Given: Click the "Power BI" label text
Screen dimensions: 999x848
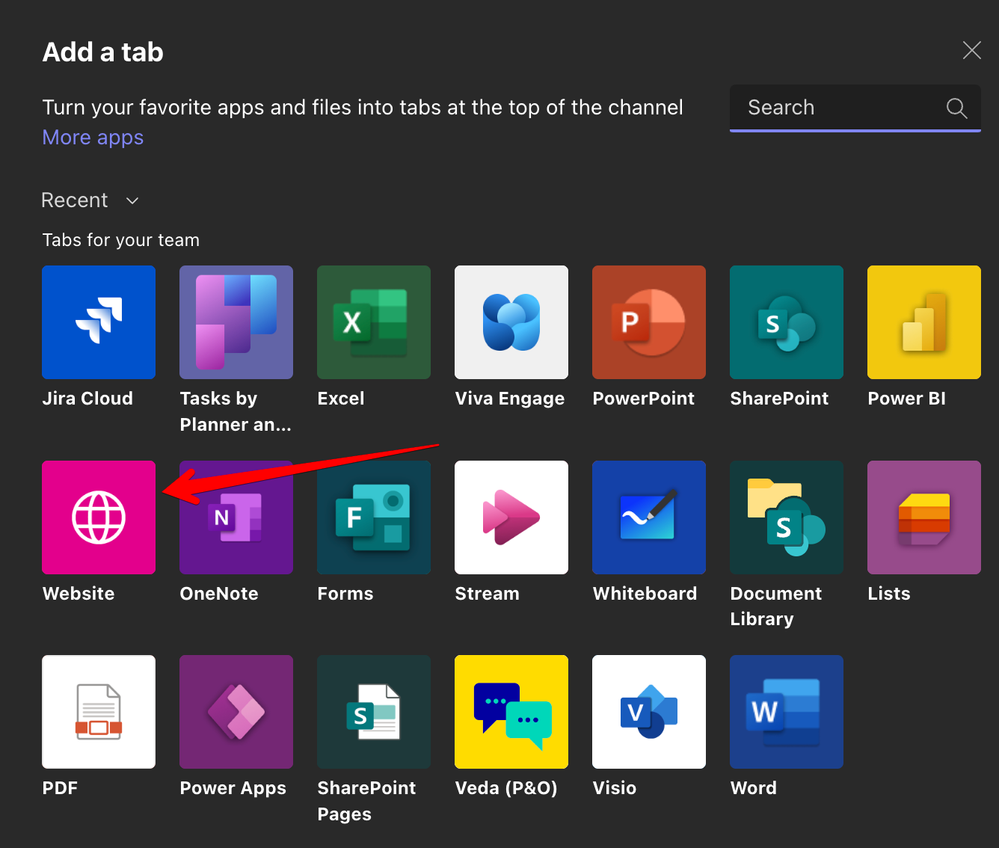Looking at the screenshot, I should coord(907,399).
